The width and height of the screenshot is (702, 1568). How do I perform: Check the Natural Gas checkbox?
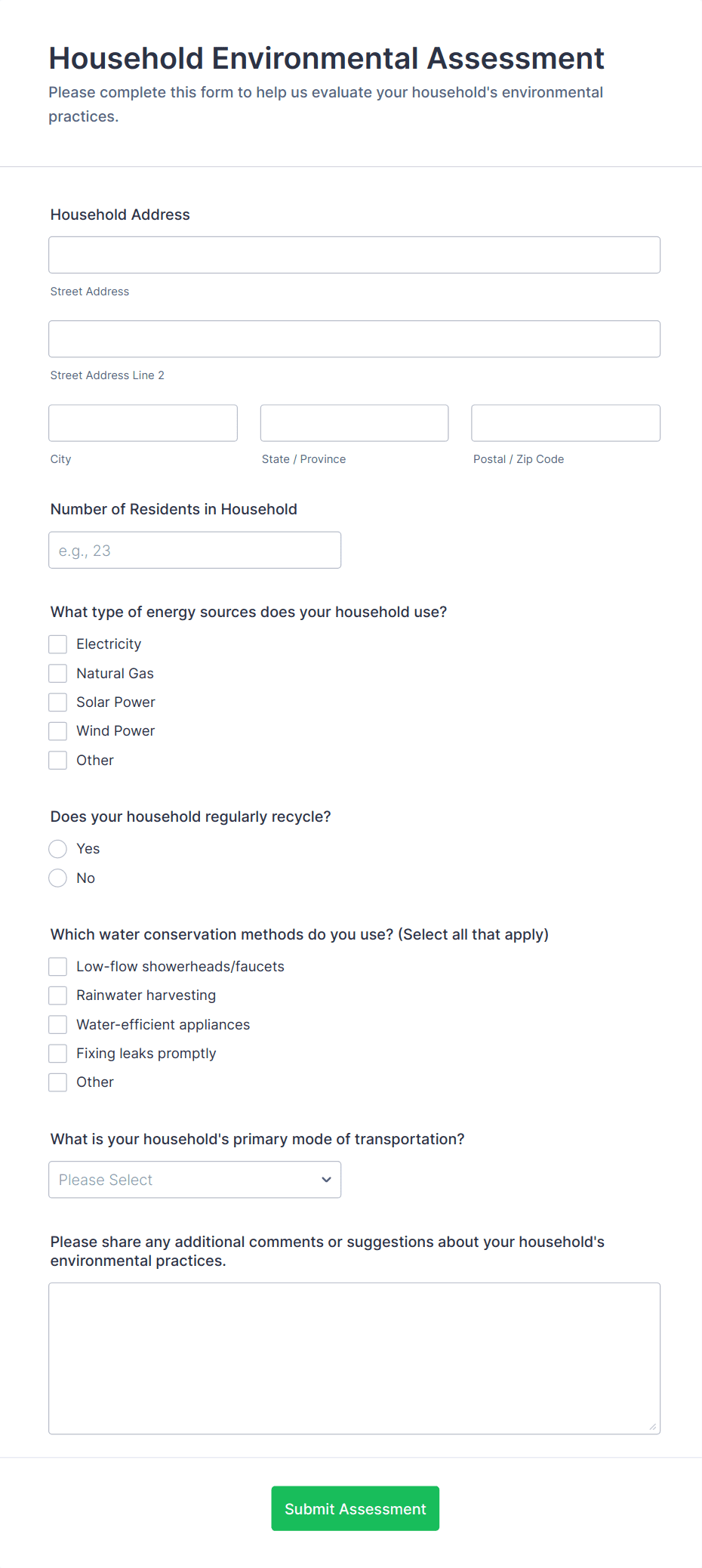pos(57,673)
